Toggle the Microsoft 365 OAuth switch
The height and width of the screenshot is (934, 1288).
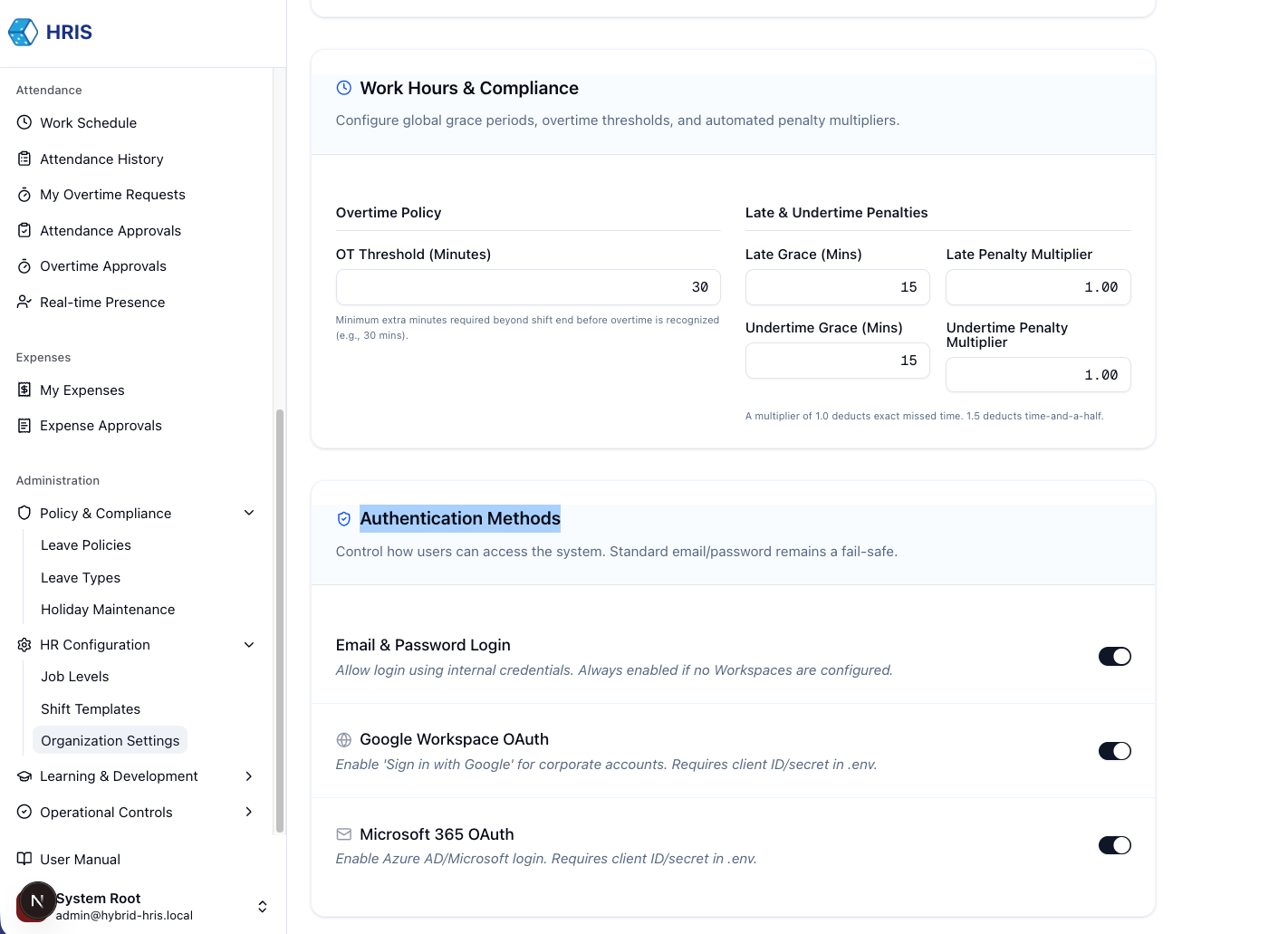click(x=1114, y=845)
